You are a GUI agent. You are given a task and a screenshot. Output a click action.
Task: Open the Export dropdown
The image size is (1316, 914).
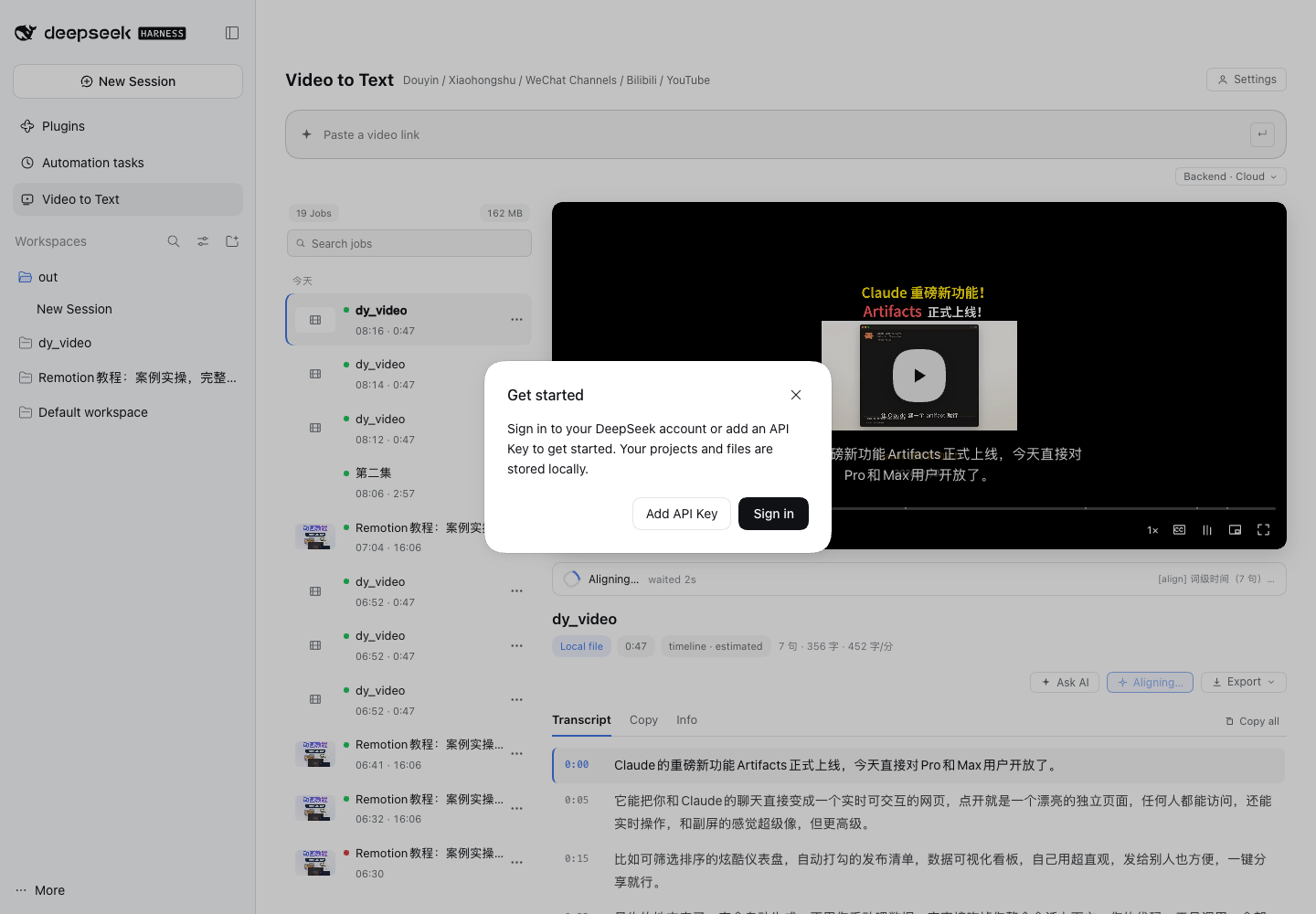pyautogui.click(x=1243, y=682)
